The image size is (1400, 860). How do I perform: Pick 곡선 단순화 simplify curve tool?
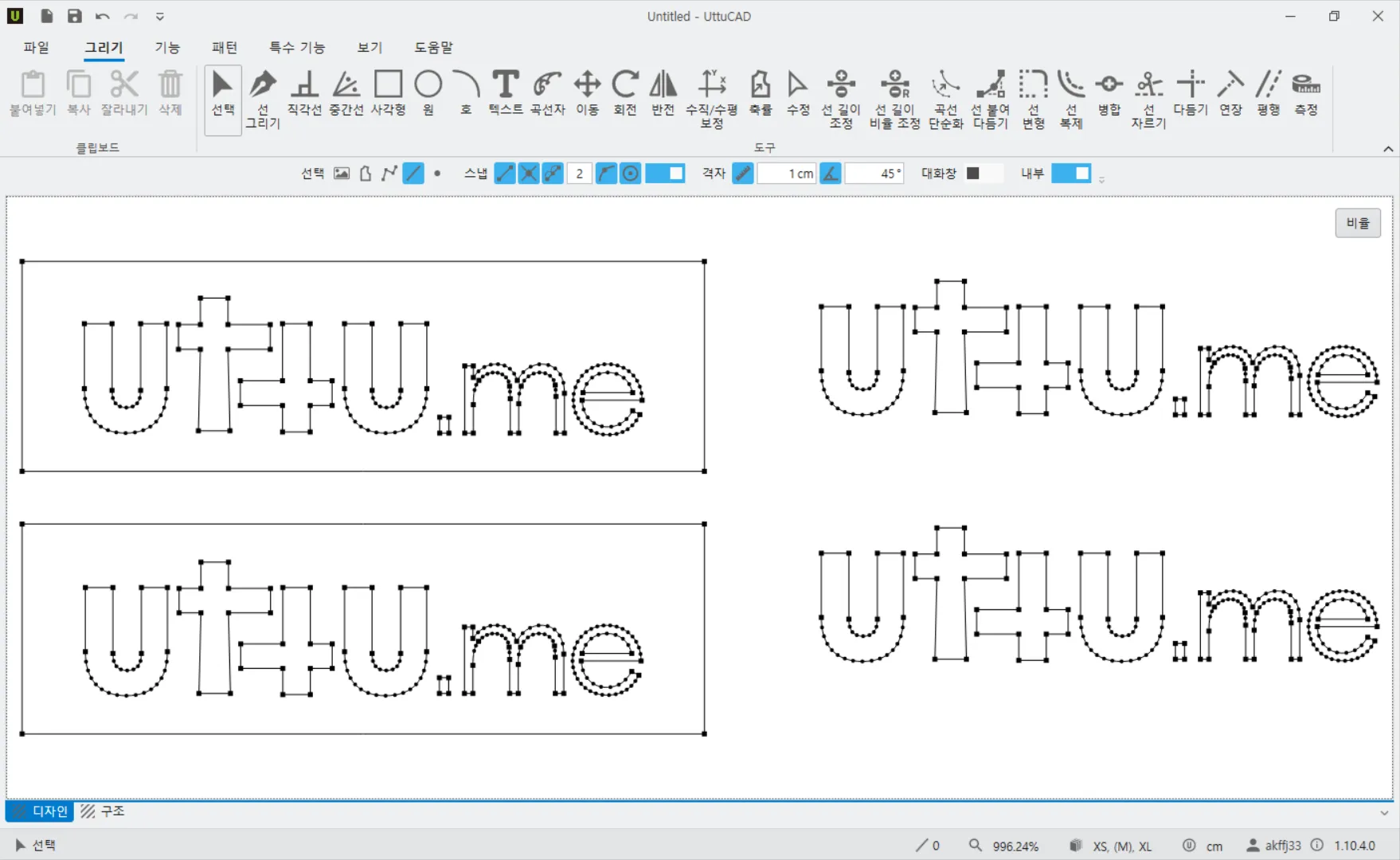946,100
